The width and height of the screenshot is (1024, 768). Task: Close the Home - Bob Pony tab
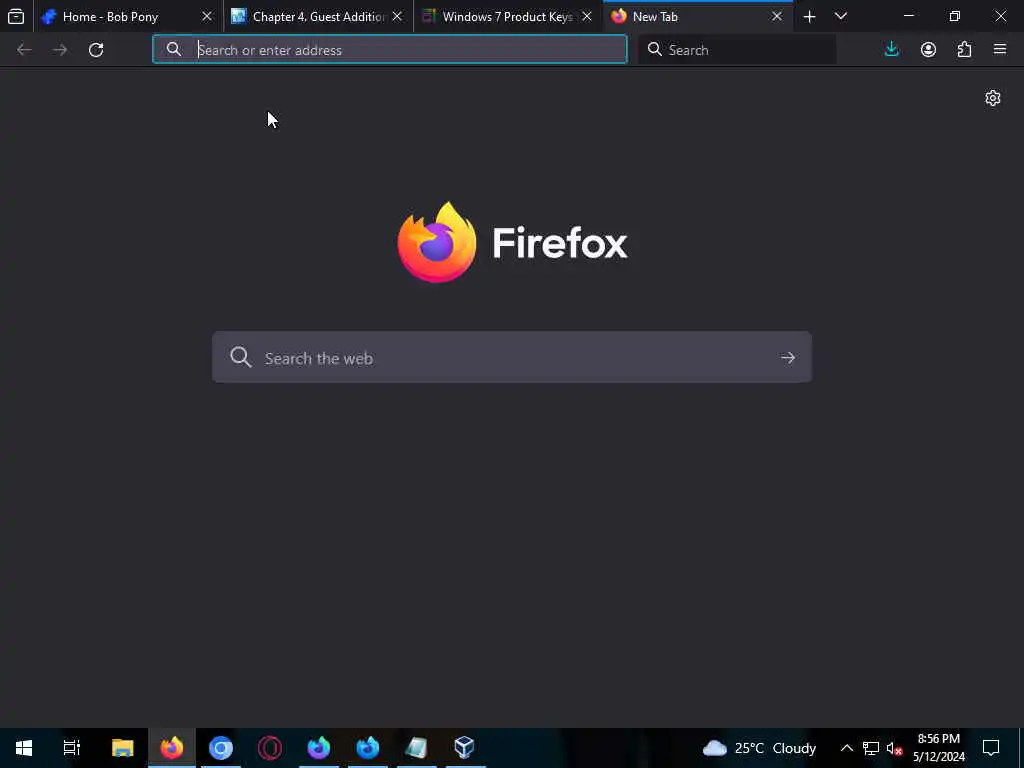pyautogui.click(x=207, y=16)
